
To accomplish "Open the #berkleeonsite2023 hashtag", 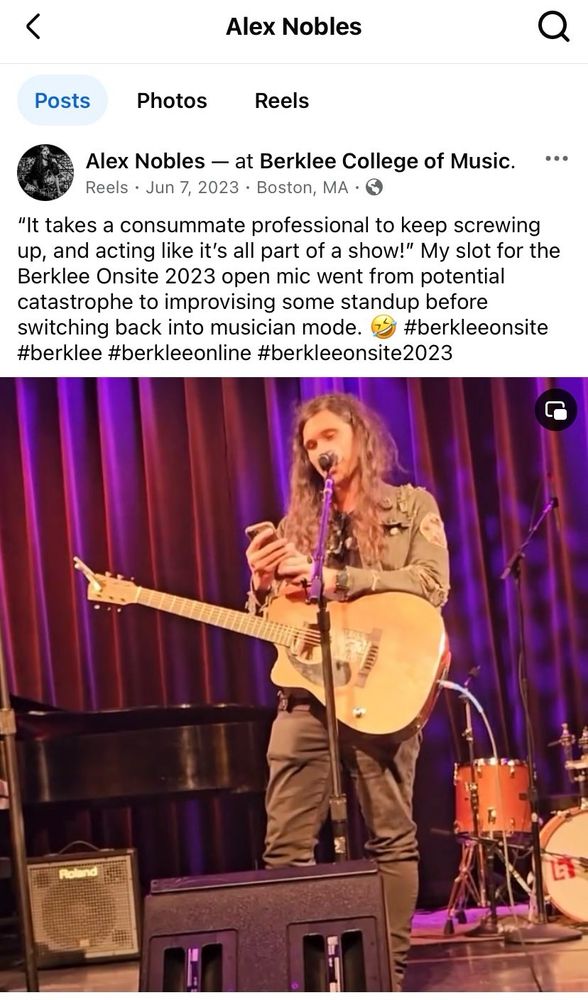I will point(355,353).
